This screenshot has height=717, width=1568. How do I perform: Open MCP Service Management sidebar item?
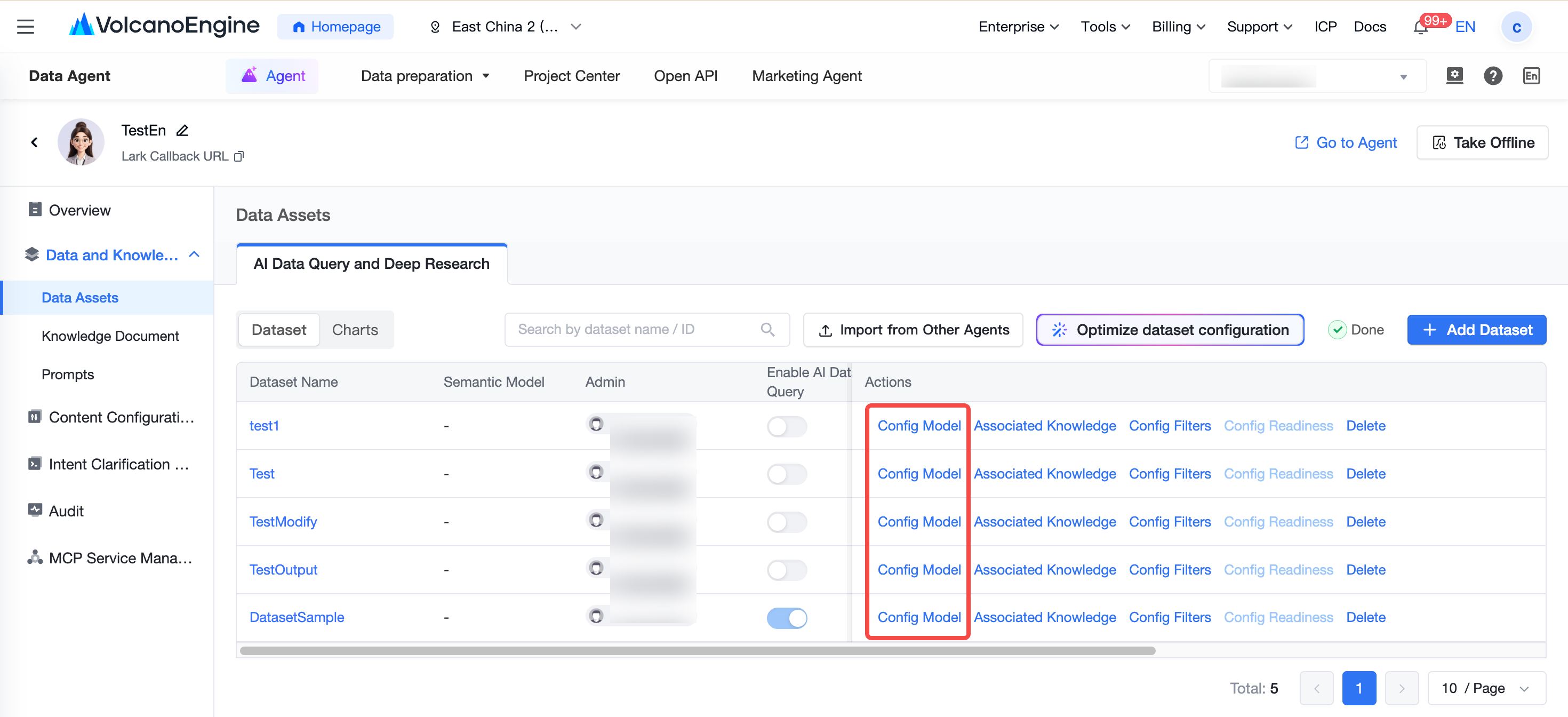109,557
